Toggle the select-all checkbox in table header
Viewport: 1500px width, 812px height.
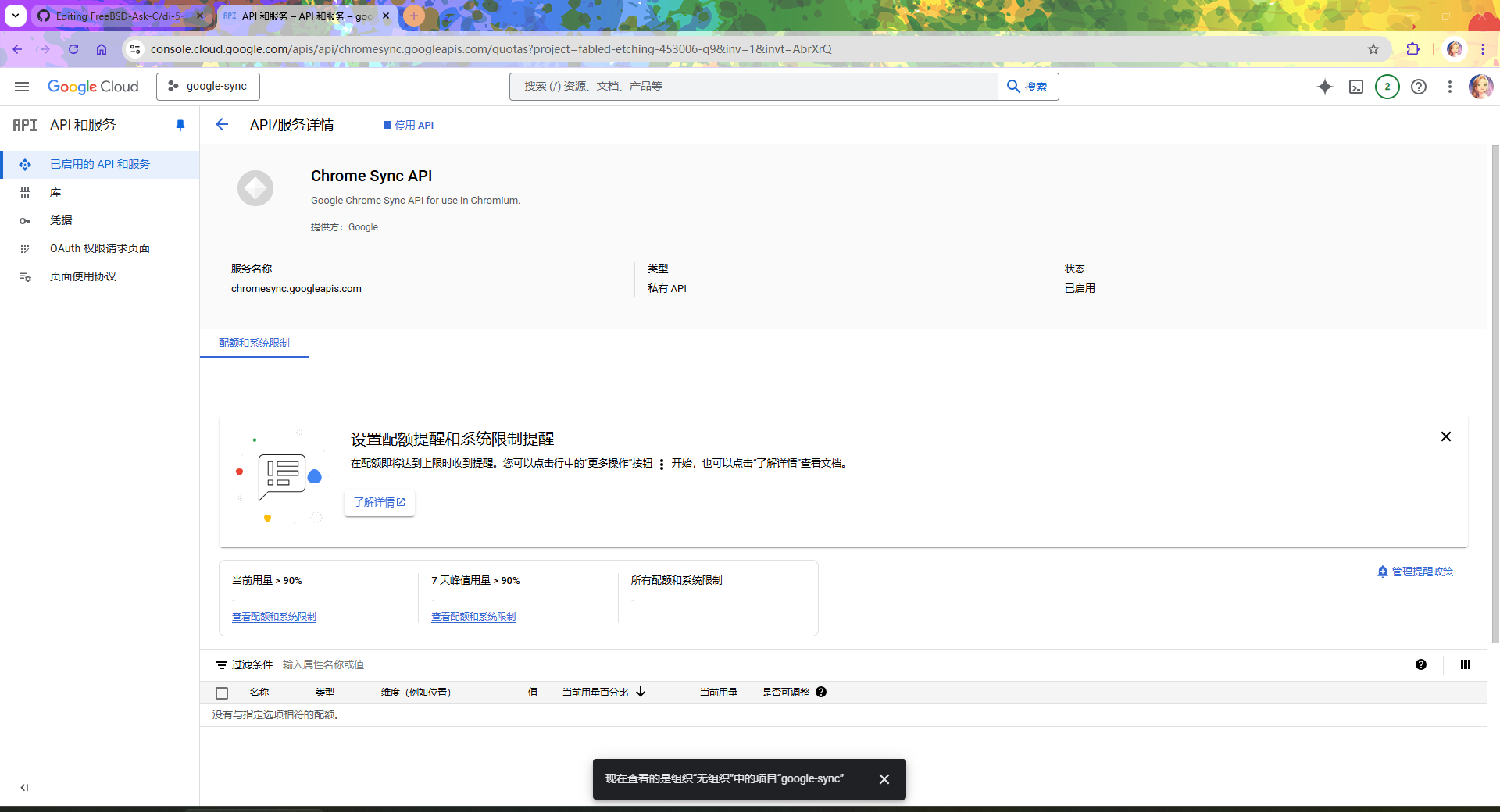(x=222, y=693)
